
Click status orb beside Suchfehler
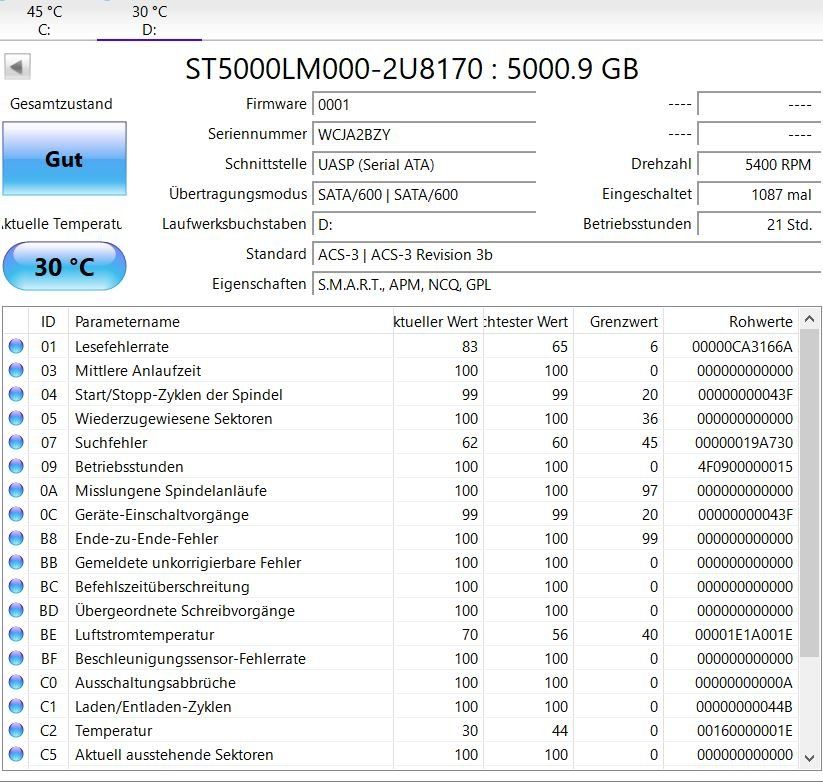[x=16, y=442]
